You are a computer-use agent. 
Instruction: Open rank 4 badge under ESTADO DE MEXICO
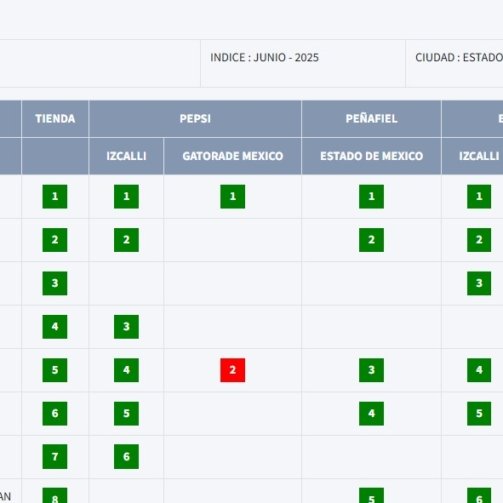[x=371, y=413]
